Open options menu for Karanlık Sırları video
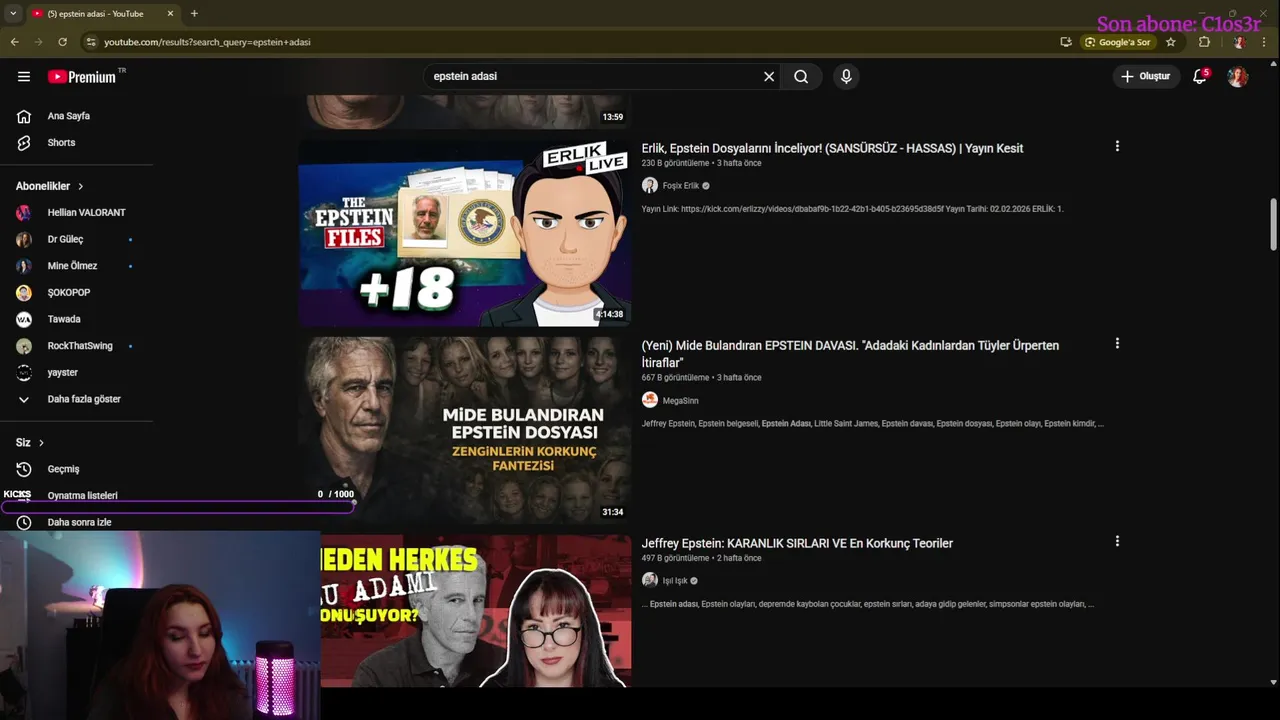This screenshot has width=1280, height=720. click(x=1117, y=541)
